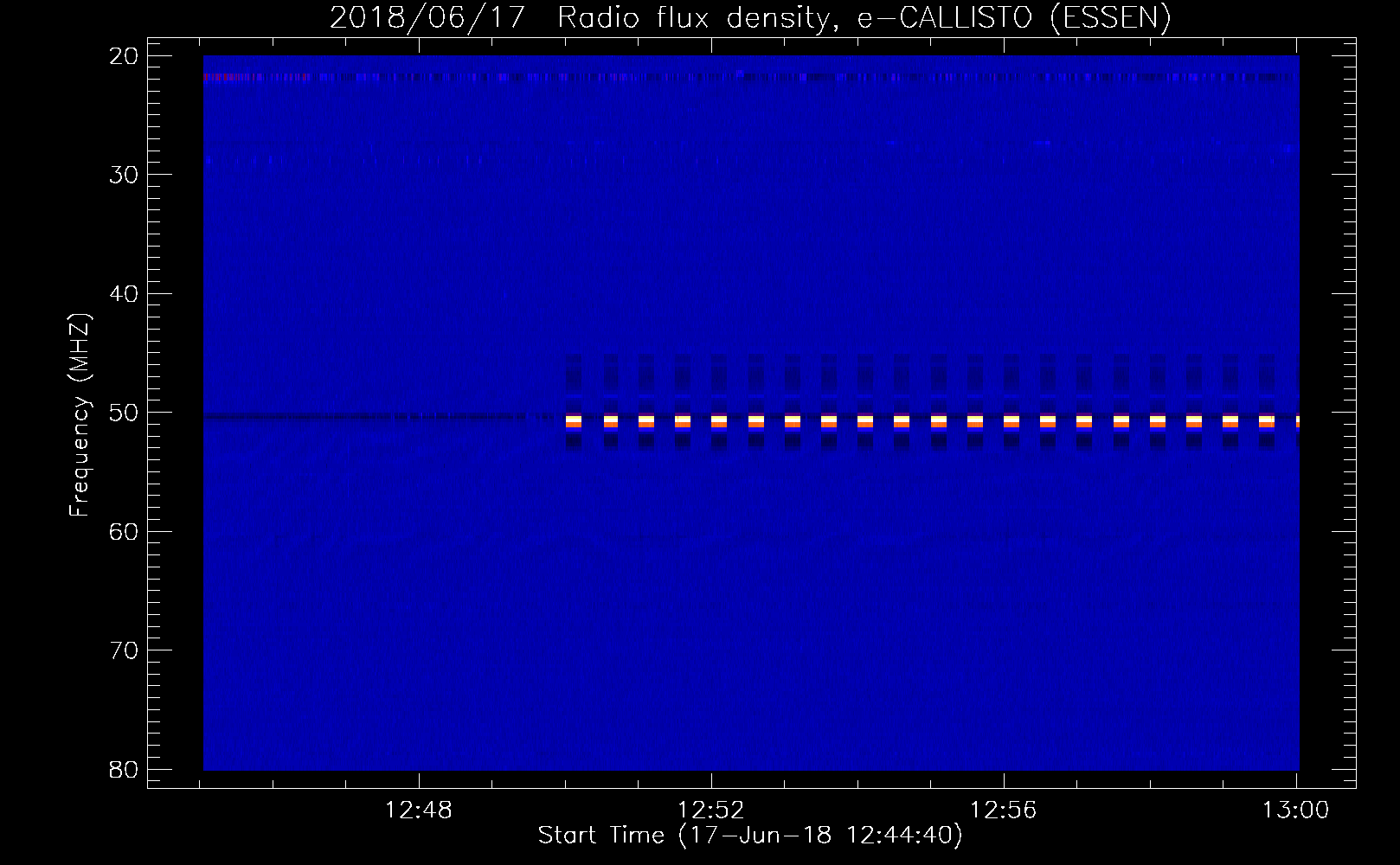Viewport: 1400px width, 865px height.
Task: Click the time tick label "12:56"
Action: click(x=1004, y=811)
